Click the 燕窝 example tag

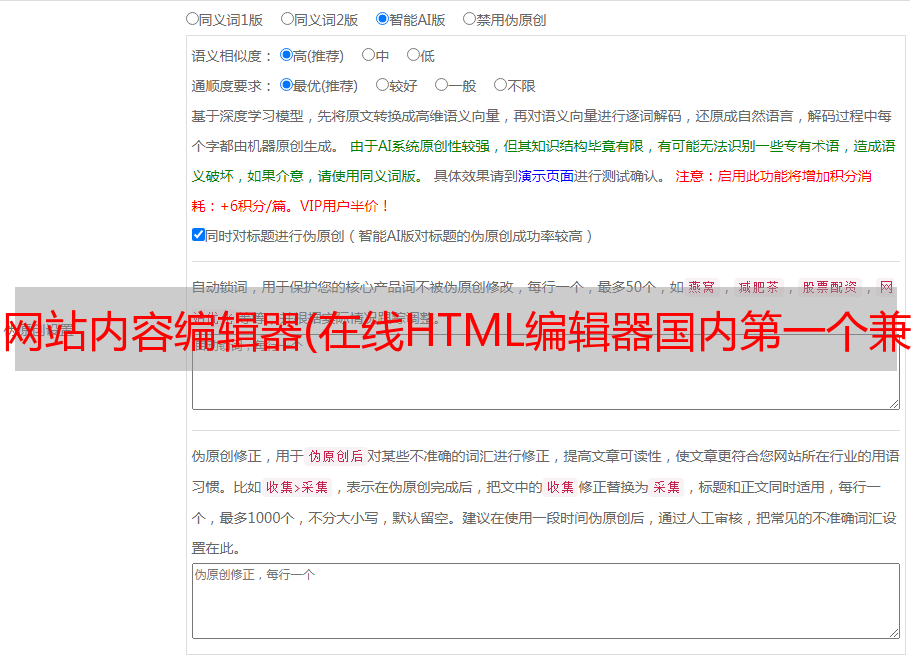pyautogui.click(x=701, y=287)
